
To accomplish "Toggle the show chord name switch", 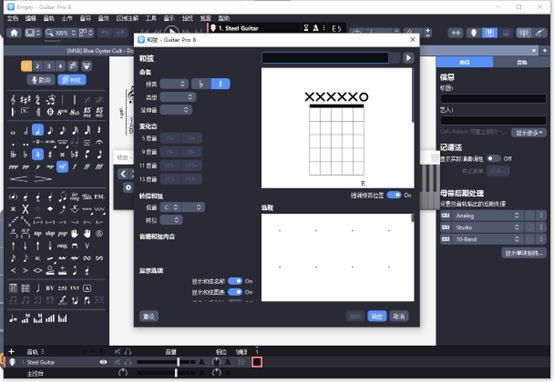I will coord(235,281).
